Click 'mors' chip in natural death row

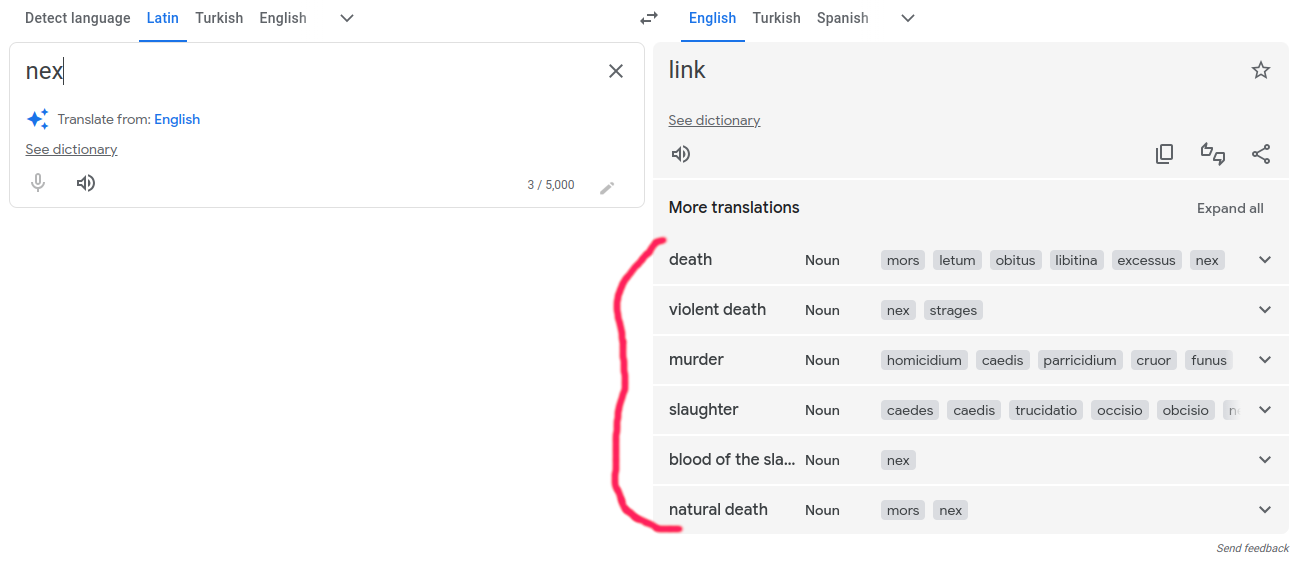(x=903, y=510)
